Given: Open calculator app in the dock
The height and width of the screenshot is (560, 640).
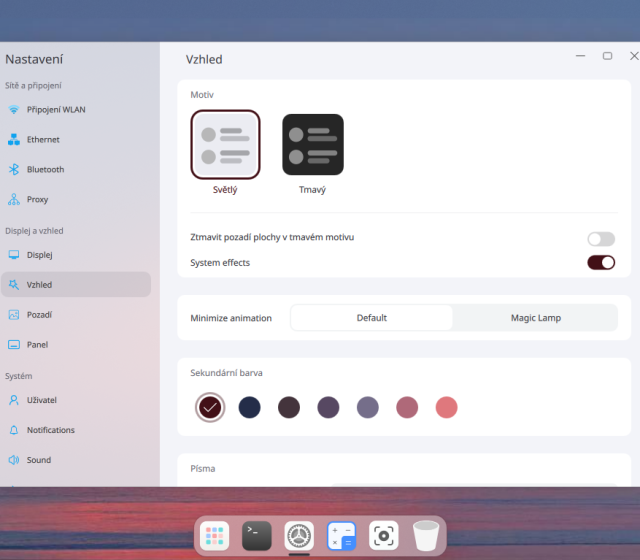Looking at the screenshot, I should (342, 536).
